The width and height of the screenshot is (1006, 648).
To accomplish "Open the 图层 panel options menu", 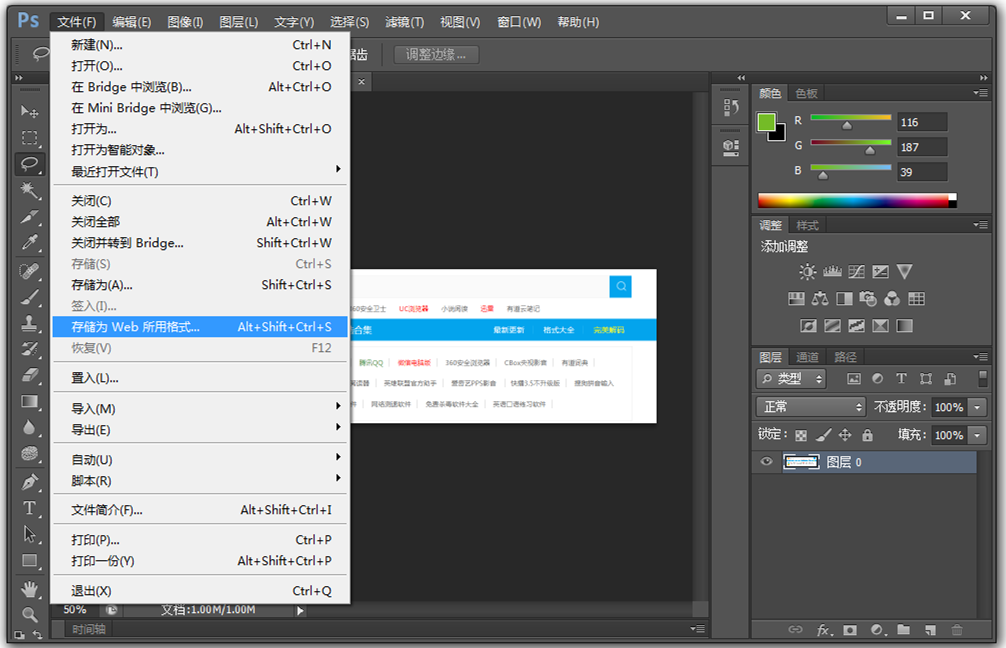I will click(x=980, y=356).
